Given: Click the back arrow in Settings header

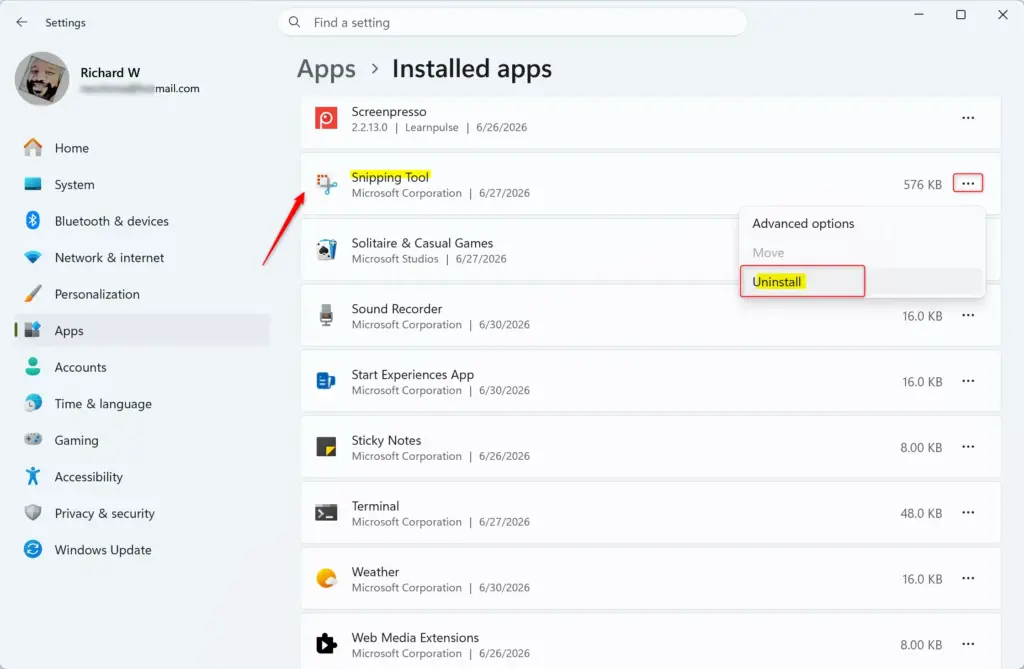Looking at the screenshot, I should coord(22,22).
